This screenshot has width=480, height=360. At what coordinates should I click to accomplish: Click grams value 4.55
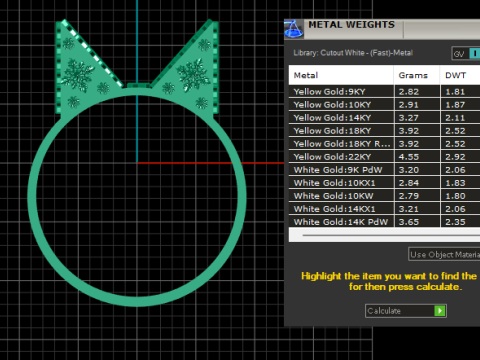409,157
